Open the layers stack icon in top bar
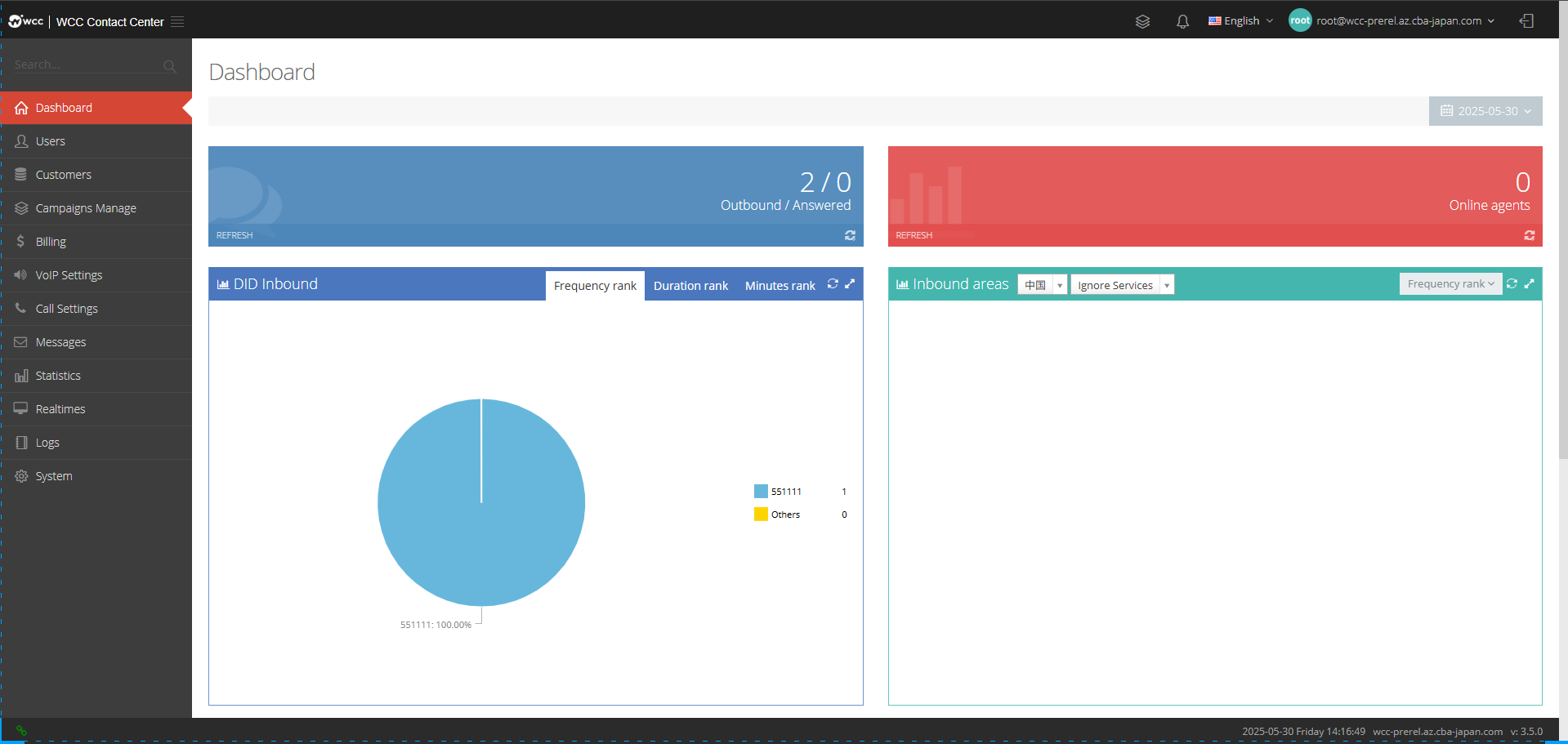This screenshot has height=744, width=1568. point(1142,22)
